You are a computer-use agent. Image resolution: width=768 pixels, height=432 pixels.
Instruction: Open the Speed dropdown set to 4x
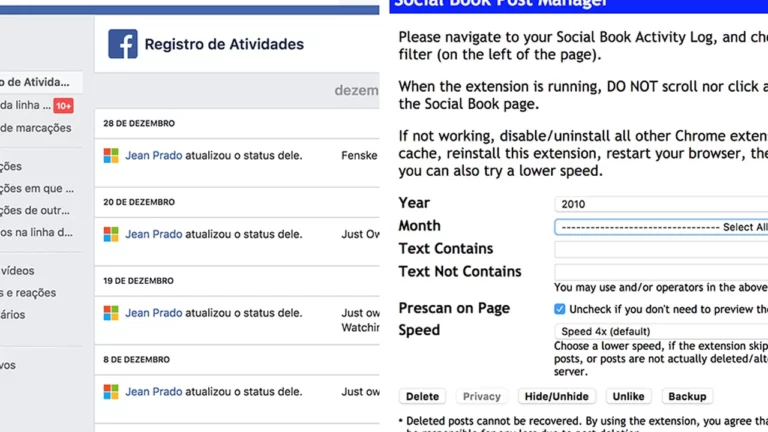[x=661, y=331]
